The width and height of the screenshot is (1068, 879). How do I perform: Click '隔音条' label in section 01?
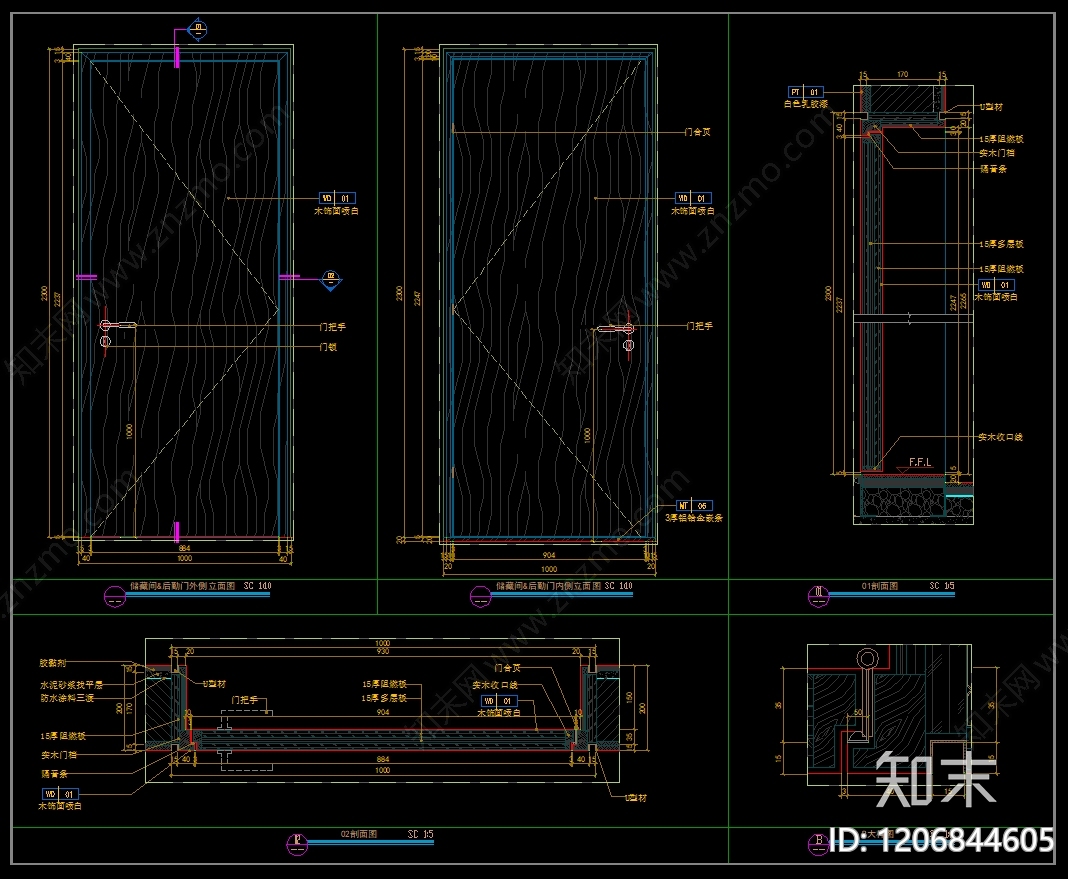993,169
